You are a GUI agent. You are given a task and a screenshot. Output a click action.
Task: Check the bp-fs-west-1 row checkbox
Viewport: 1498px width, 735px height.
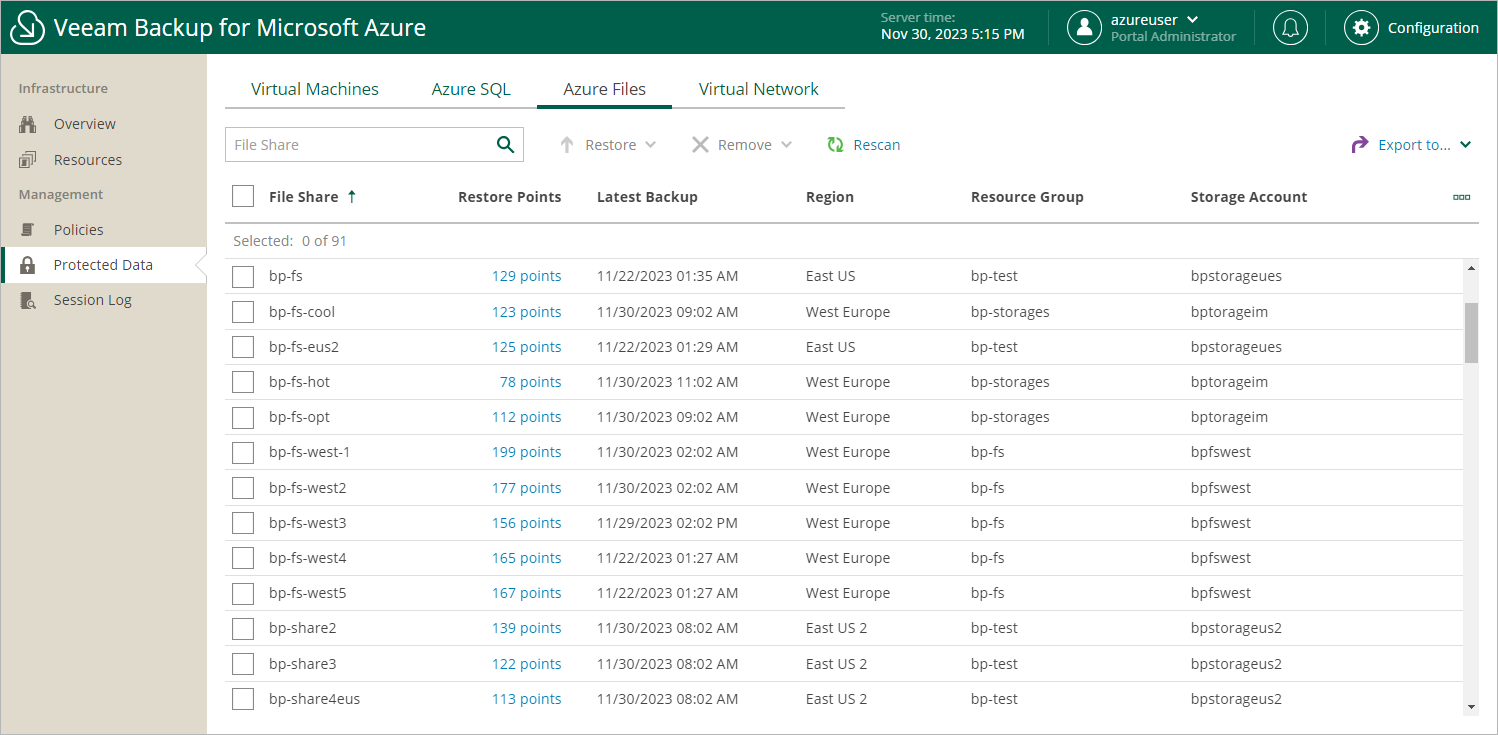pyautogui.click(x=243, y=453)
